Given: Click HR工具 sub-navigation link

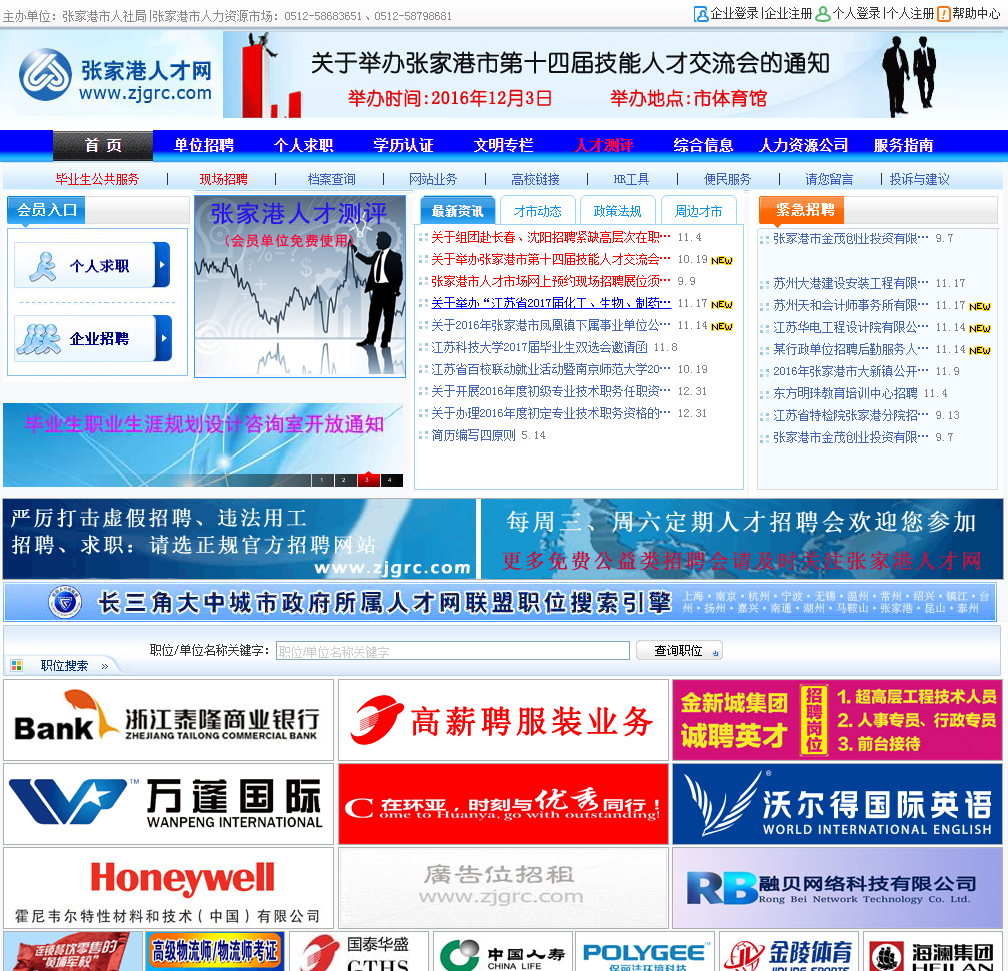Looking at the screenshot, I should (631, 179).
